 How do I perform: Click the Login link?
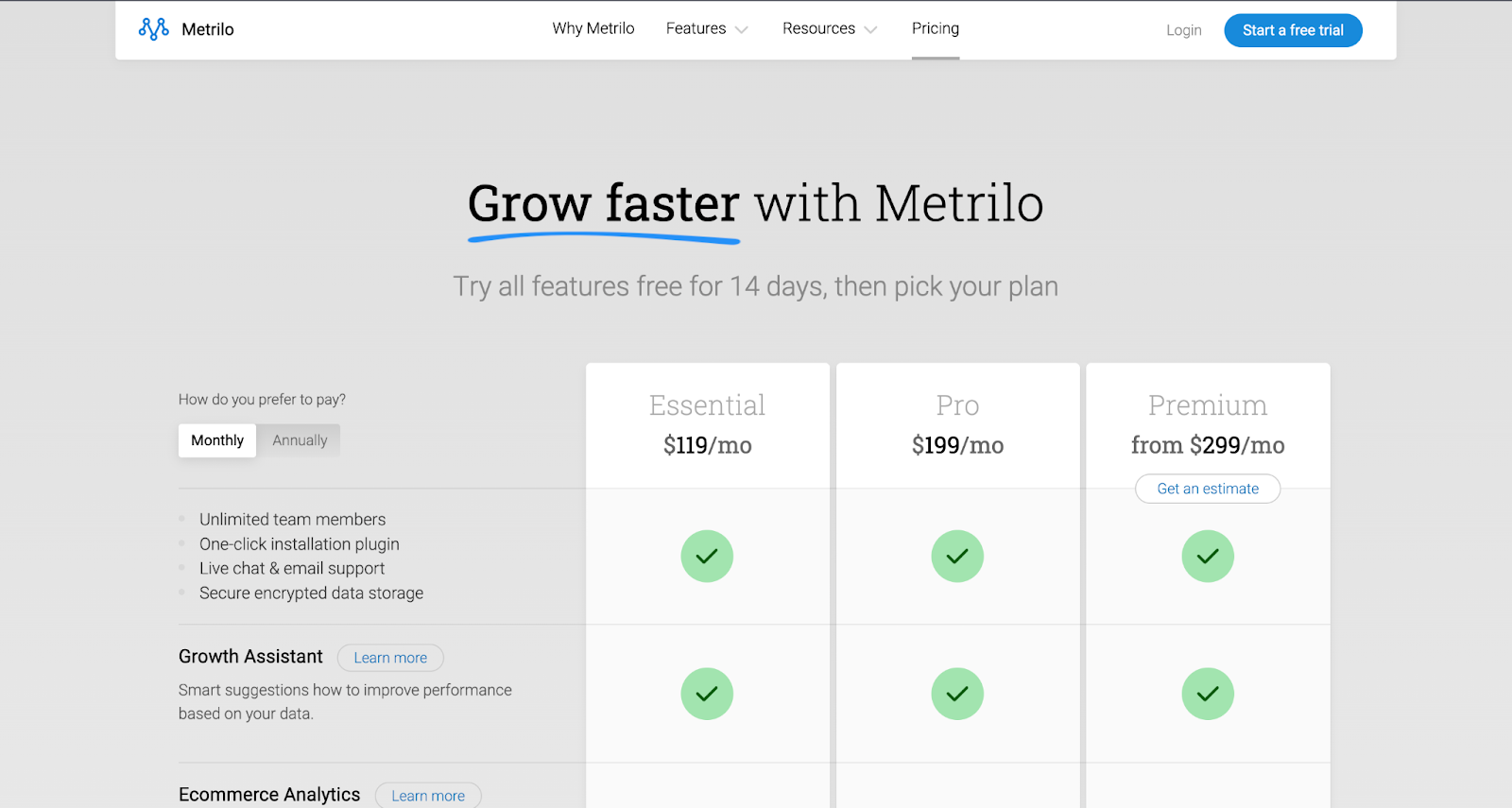pos(1183,30)
